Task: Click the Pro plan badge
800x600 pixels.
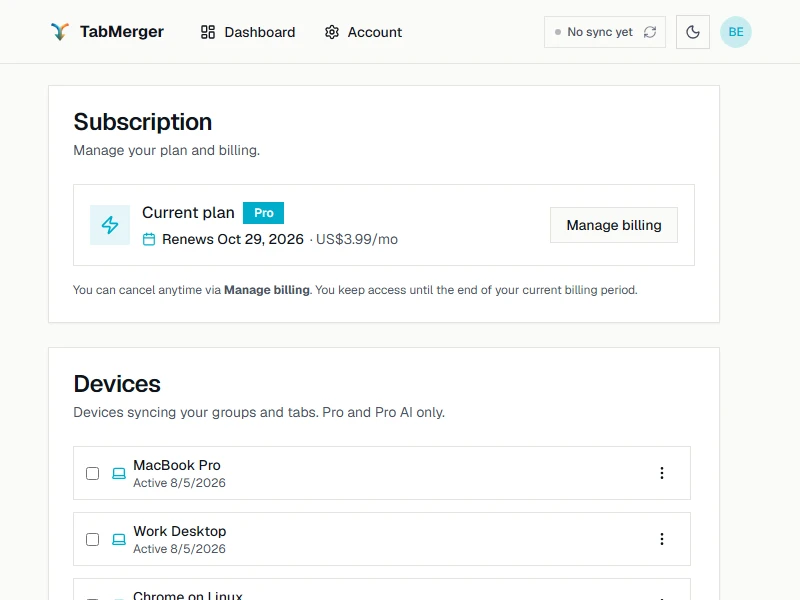Action: coord(263,213)
